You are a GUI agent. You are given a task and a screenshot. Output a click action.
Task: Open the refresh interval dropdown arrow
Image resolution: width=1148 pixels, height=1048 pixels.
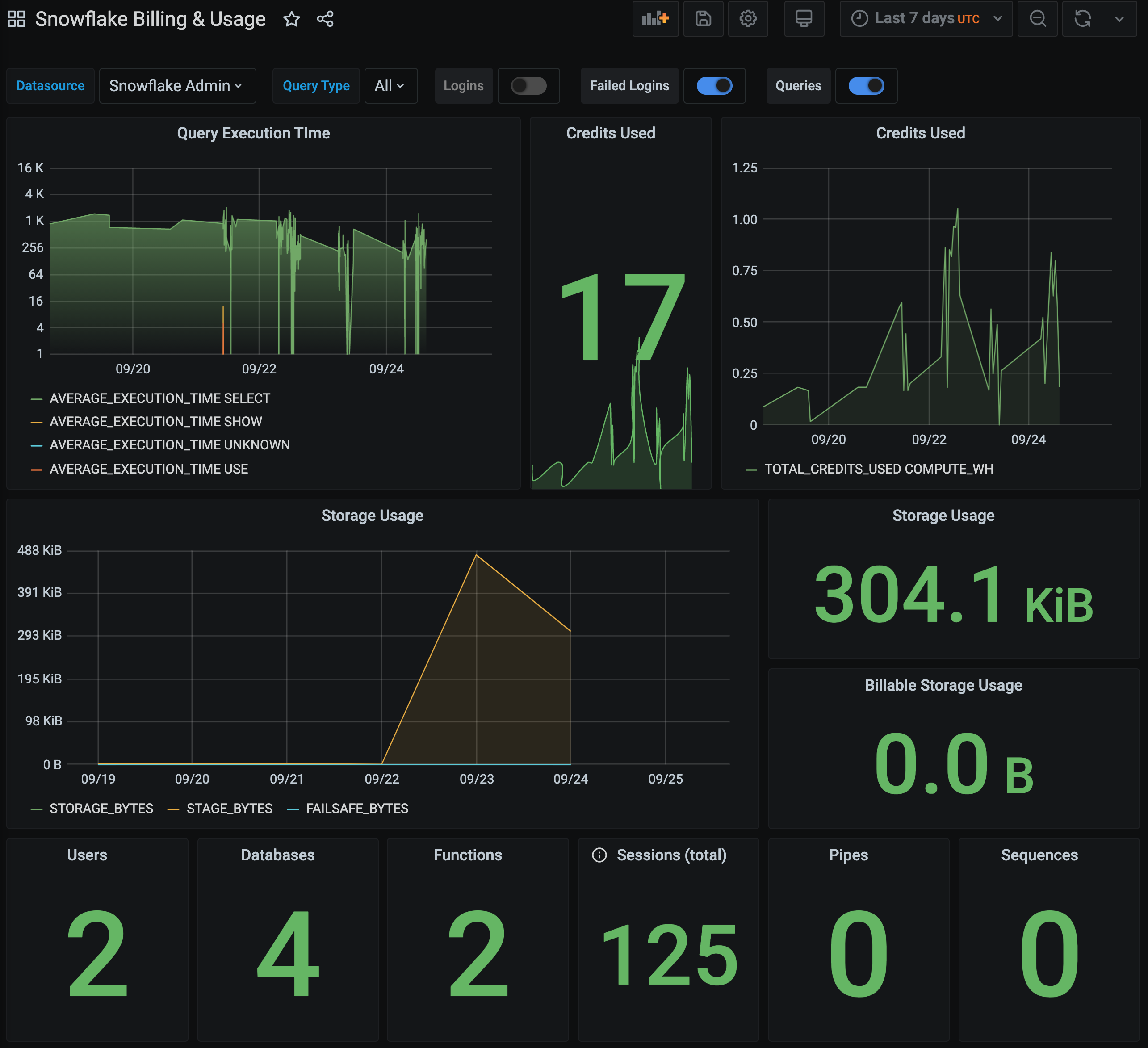click(1119, 19)
